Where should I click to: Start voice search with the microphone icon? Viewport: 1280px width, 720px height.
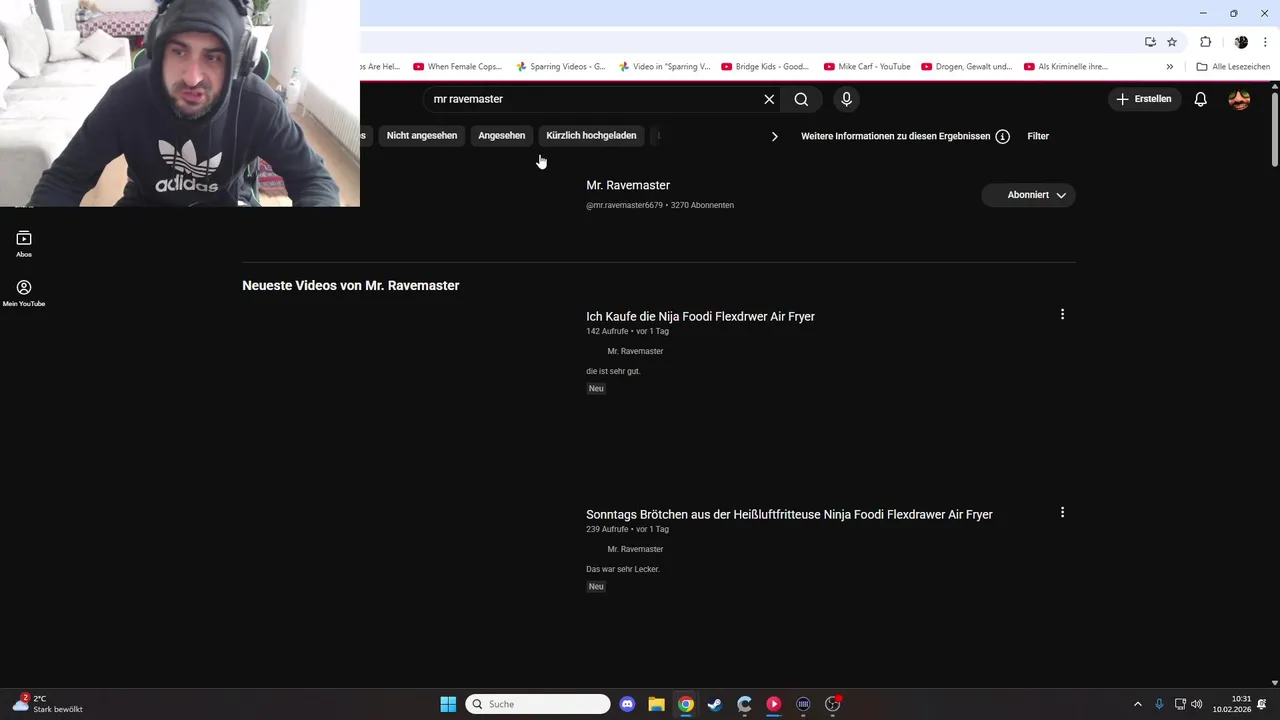pyautogui.click(x=847, y=99)
